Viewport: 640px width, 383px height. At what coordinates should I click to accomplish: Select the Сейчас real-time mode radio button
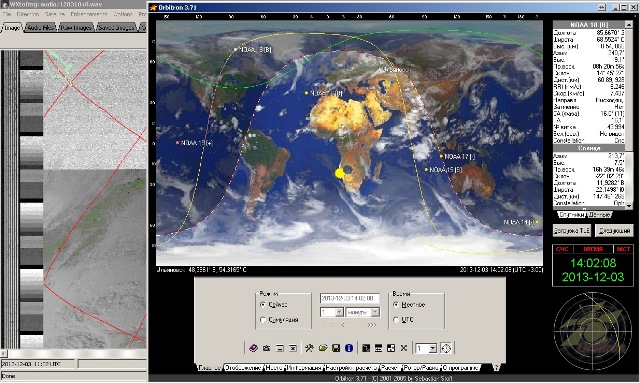[x=263, y=305]
